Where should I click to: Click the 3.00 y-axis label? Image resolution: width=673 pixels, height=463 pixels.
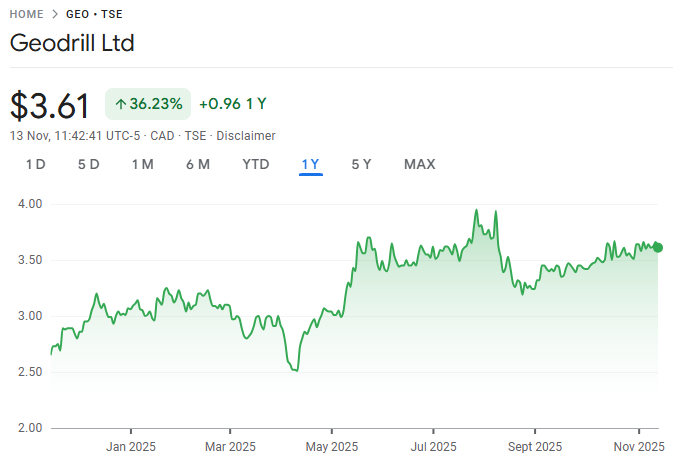30,316
